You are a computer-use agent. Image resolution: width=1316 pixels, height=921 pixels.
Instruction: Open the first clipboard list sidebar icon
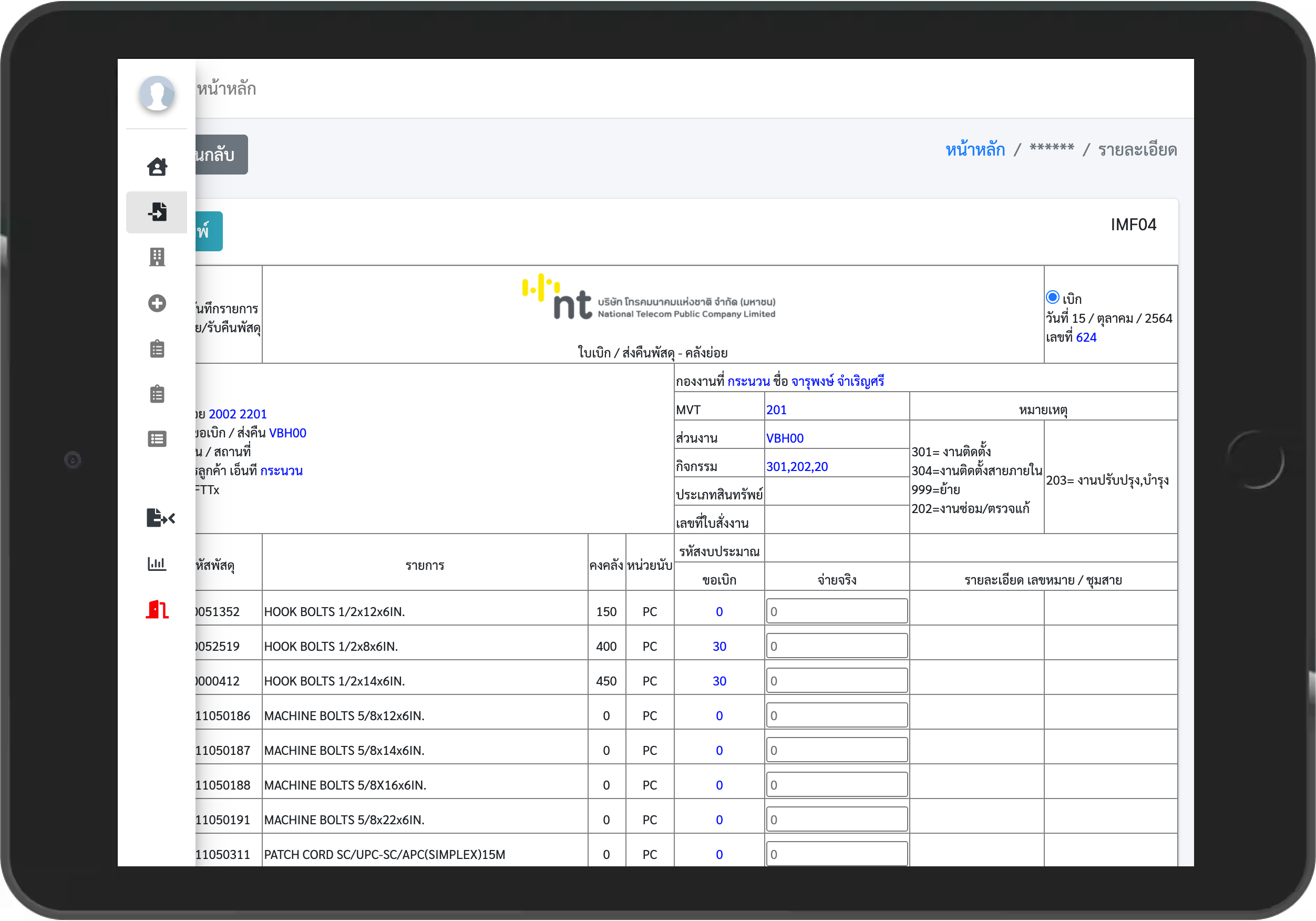coord(157,348)
